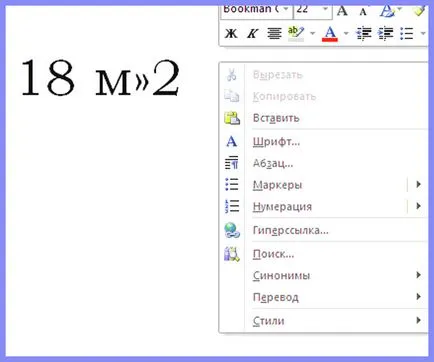Click the document text "18 м»2"
The width and height of the screenshot is (434, 362).
pyautogui.click(x=100, y=78)
